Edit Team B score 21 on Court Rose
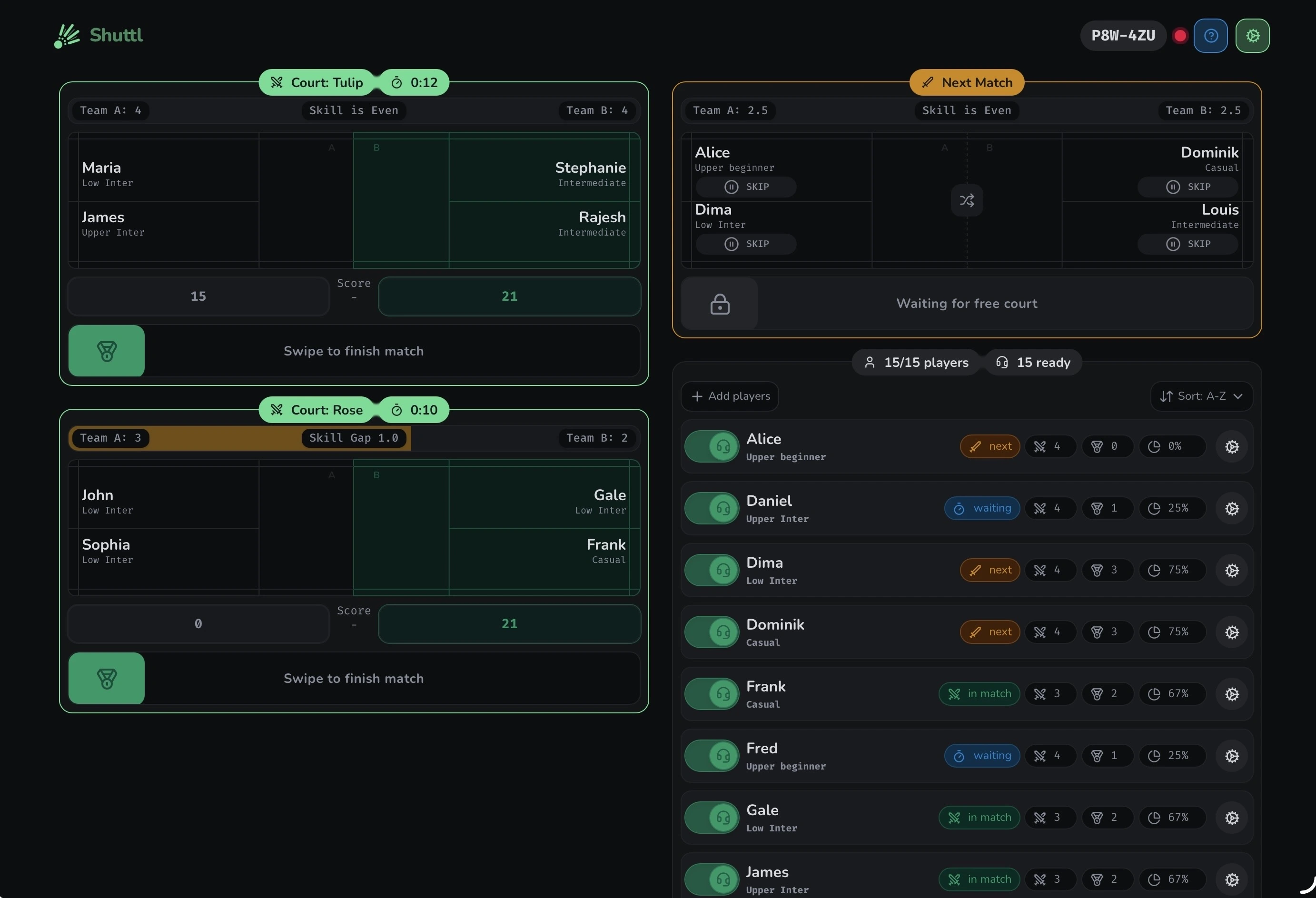This screenshot has width=1316, height=898. (x=509, y=623)
